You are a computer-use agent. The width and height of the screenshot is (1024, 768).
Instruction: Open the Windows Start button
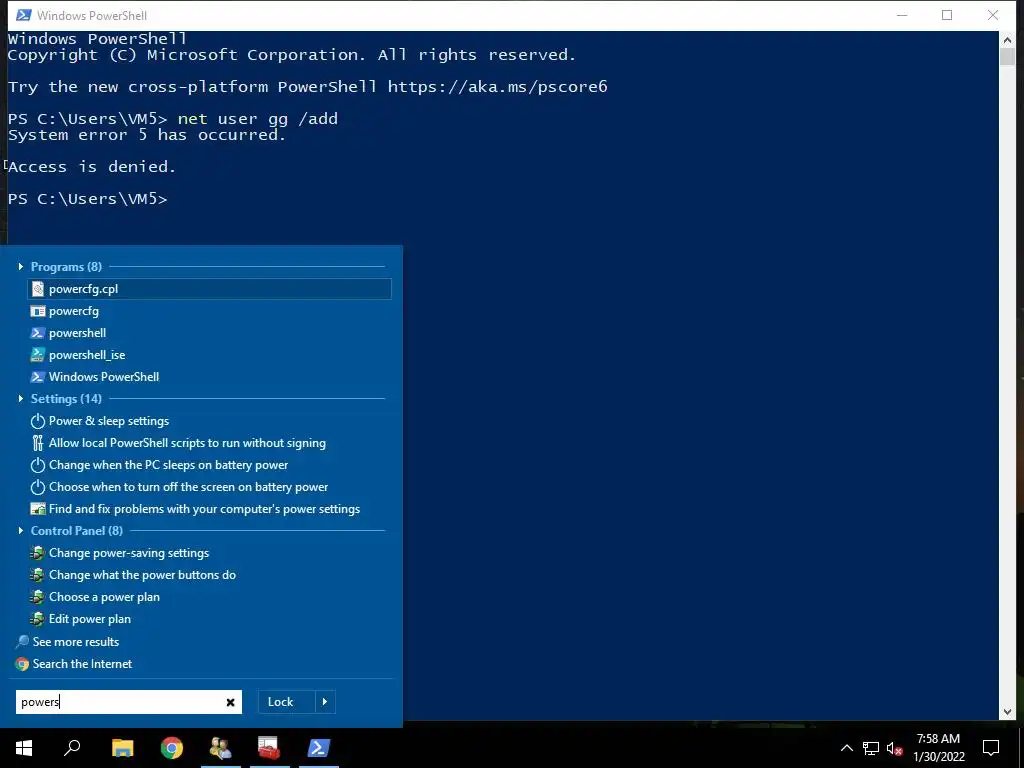[x=24, y=748]
